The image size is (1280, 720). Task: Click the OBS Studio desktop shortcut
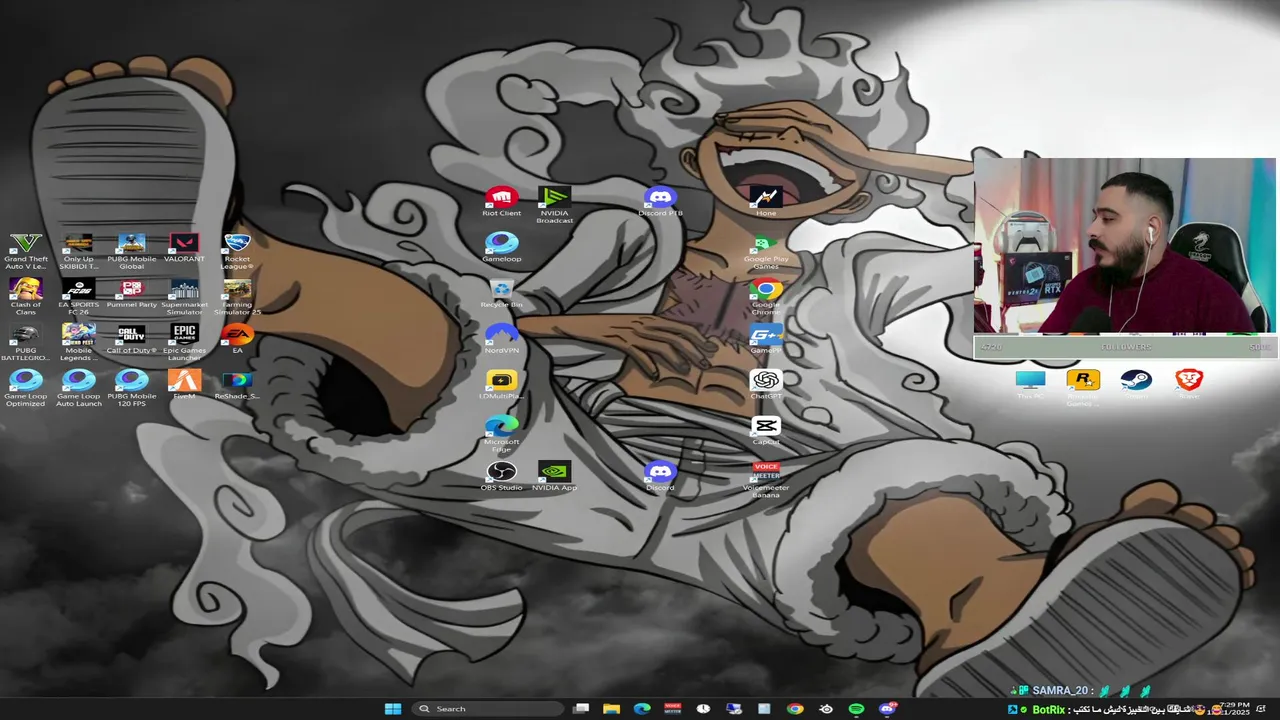[x=501, y=476]
